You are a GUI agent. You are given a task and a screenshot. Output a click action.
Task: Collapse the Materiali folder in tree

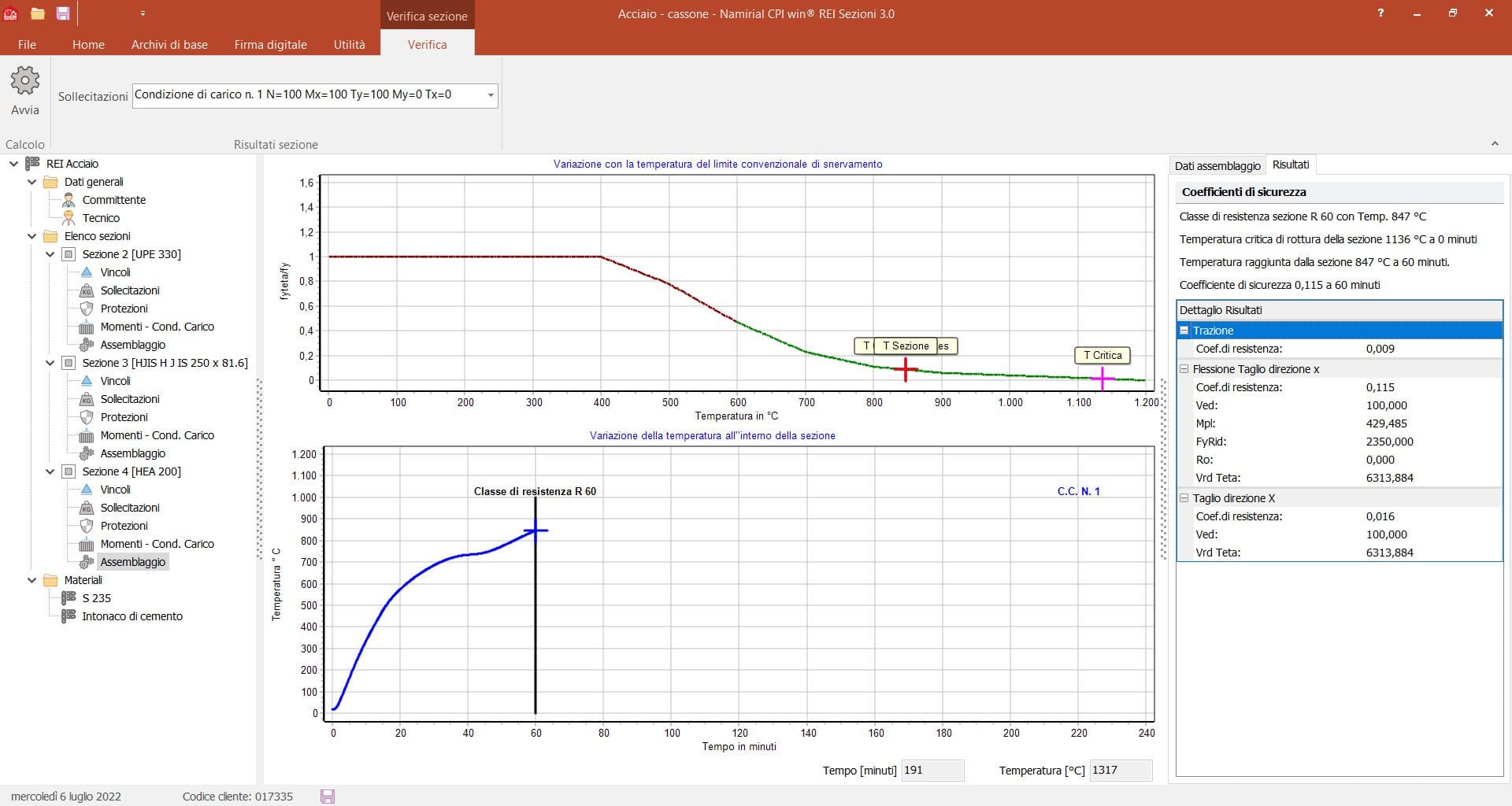click(32, 580)
